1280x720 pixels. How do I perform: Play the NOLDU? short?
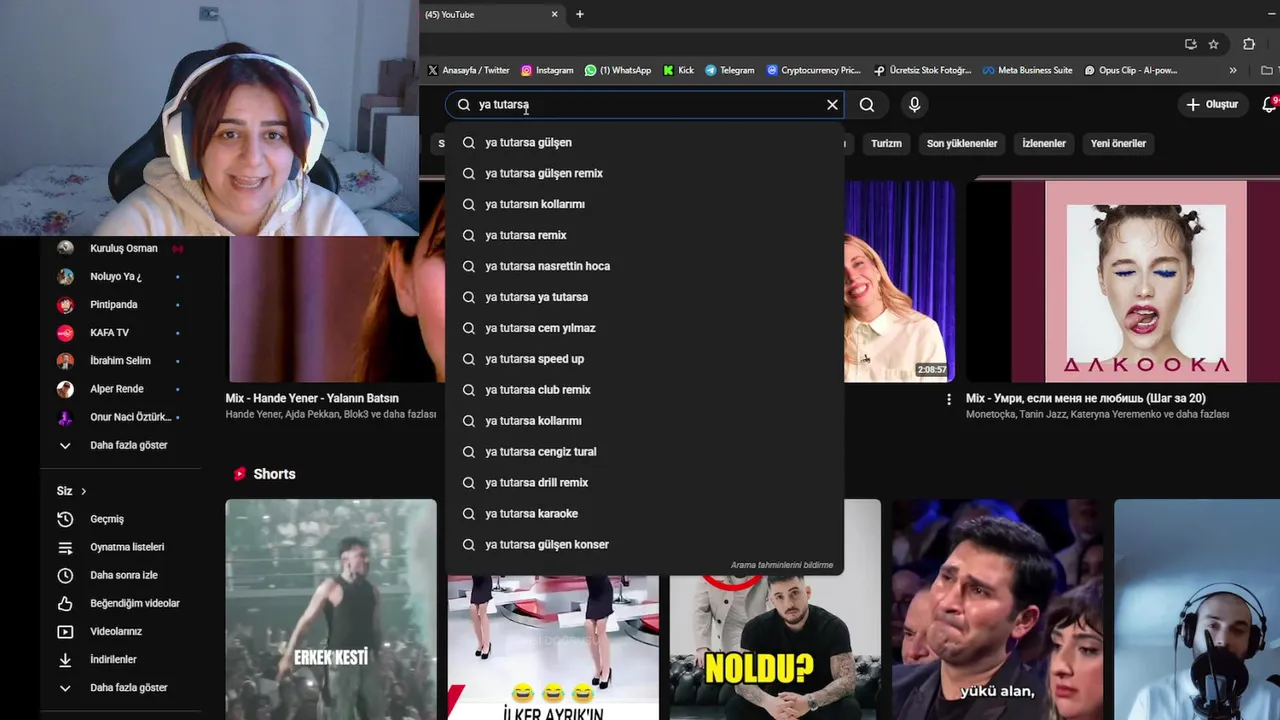coord(775,647)
